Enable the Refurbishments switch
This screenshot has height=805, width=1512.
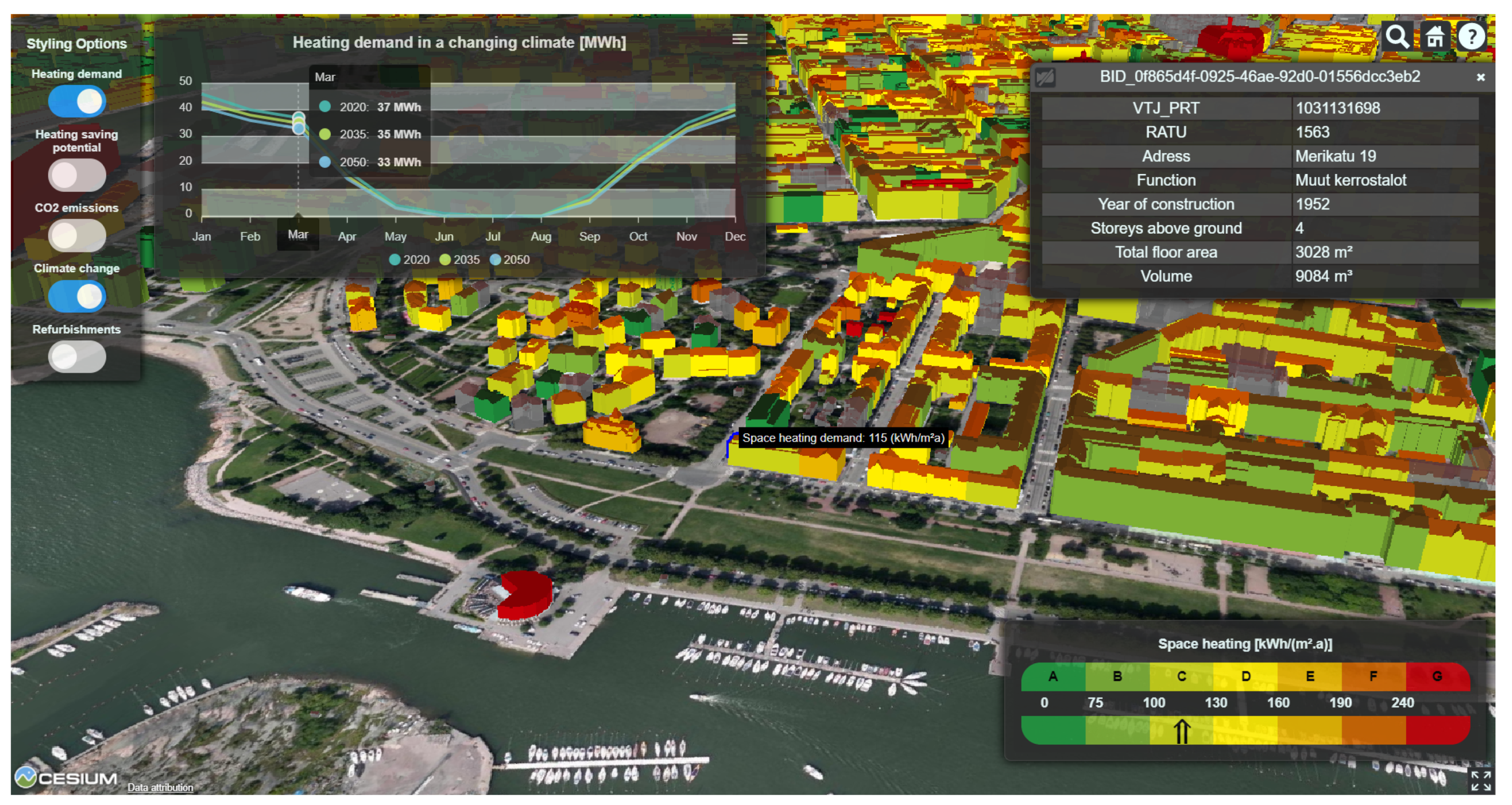(77, 357)
